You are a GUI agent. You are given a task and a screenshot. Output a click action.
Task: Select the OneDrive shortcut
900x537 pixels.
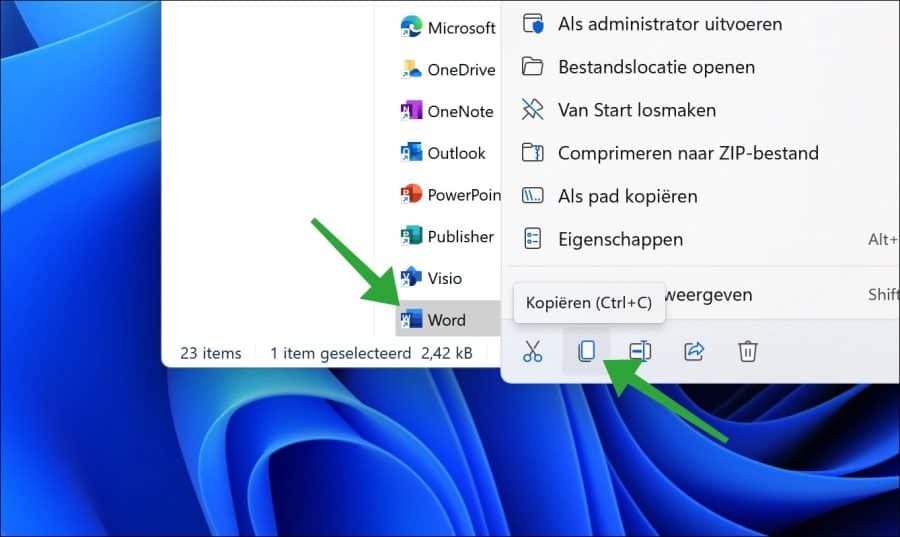click(x=448, y=69)
